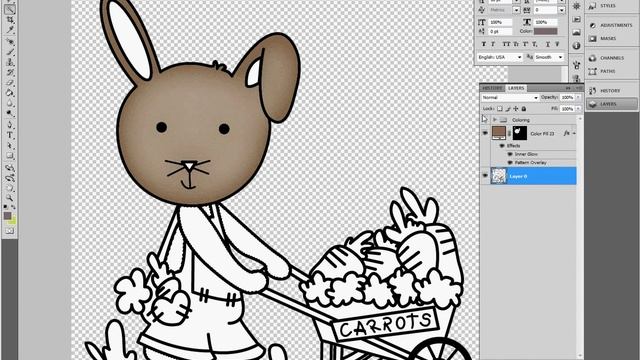The height and width of the screenshot is (360, 640).
Task: Select the Path Selection tool
Action: 10,145
